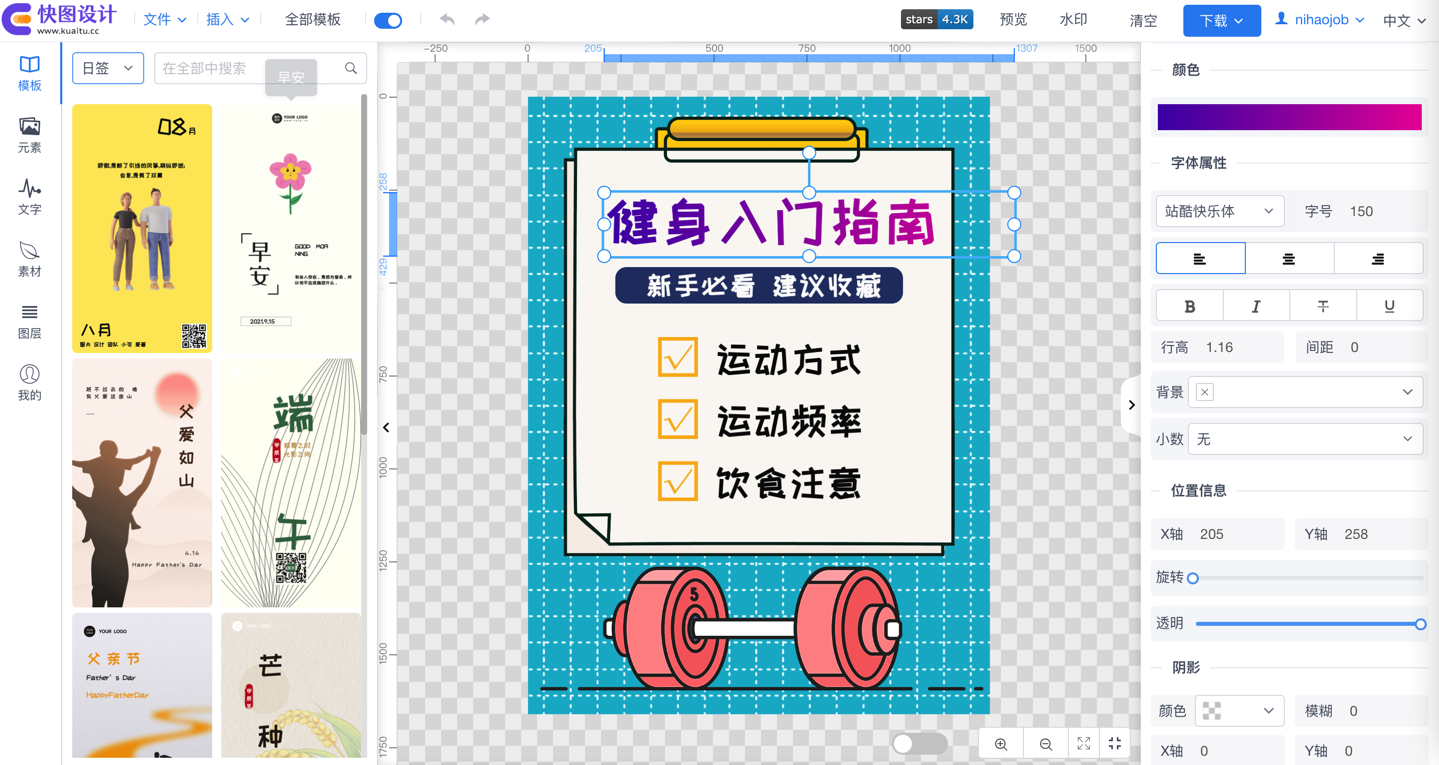Click the 预览 button
This screenshot has height=765, width=1439.
[x=1013, y=19]
